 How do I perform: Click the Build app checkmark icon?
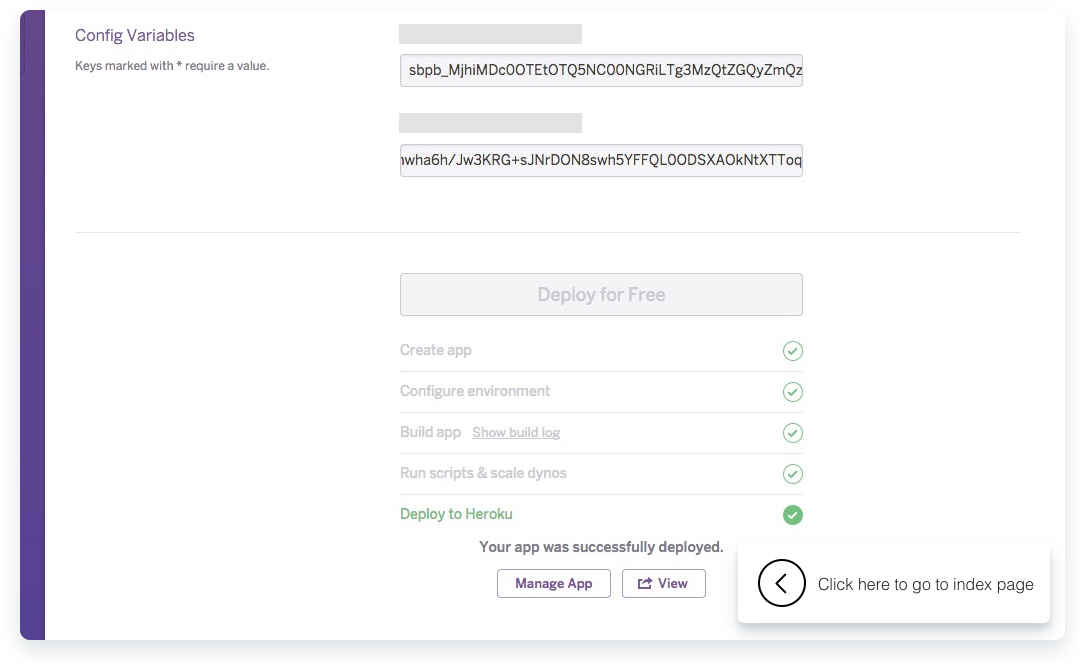coord(792,433)
